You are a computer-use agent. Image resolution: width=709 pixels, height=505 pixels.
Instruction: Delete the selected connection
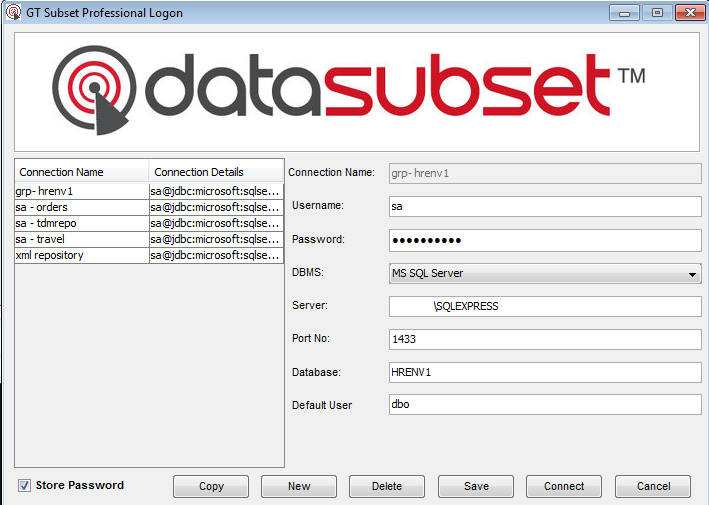387,486
